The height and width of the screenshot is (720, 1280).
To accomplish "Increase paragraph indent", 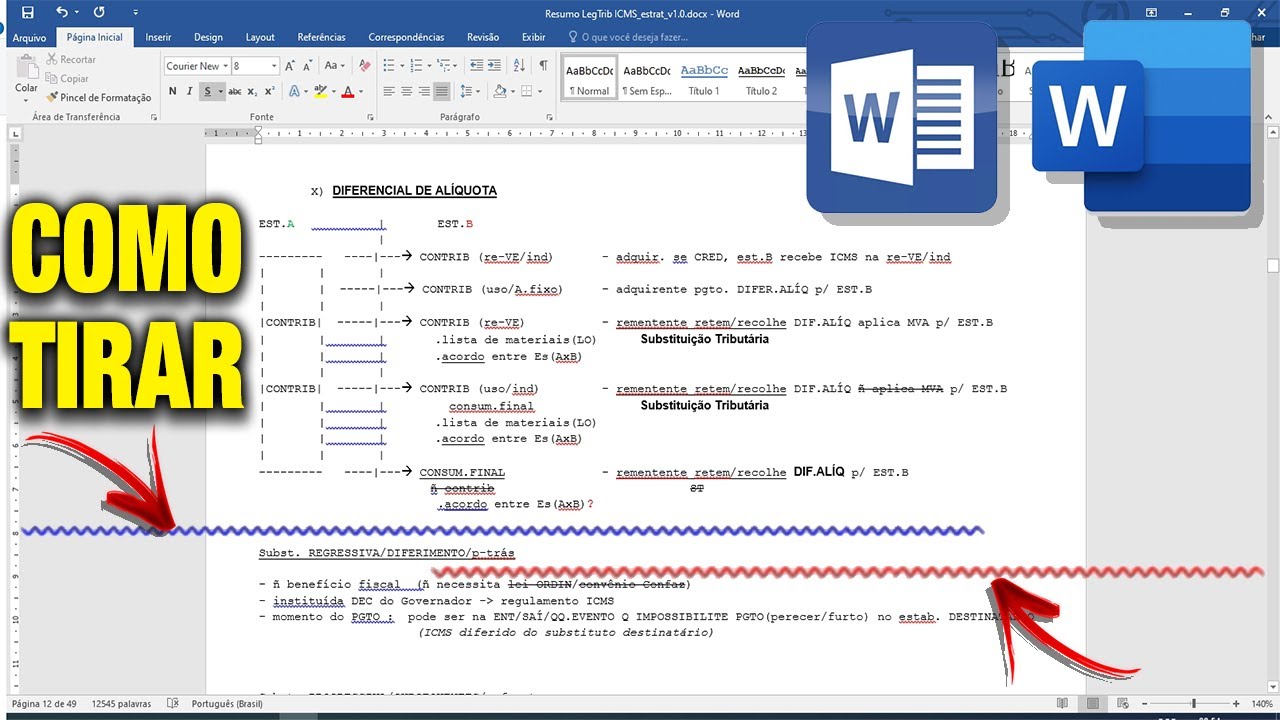I will coord(496,66).
